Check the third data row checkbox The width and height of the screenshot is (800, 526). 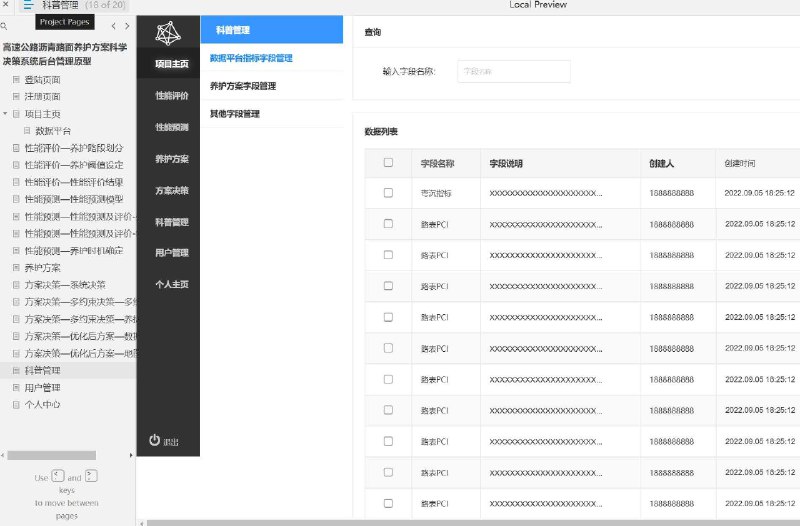tap(388, 255)
